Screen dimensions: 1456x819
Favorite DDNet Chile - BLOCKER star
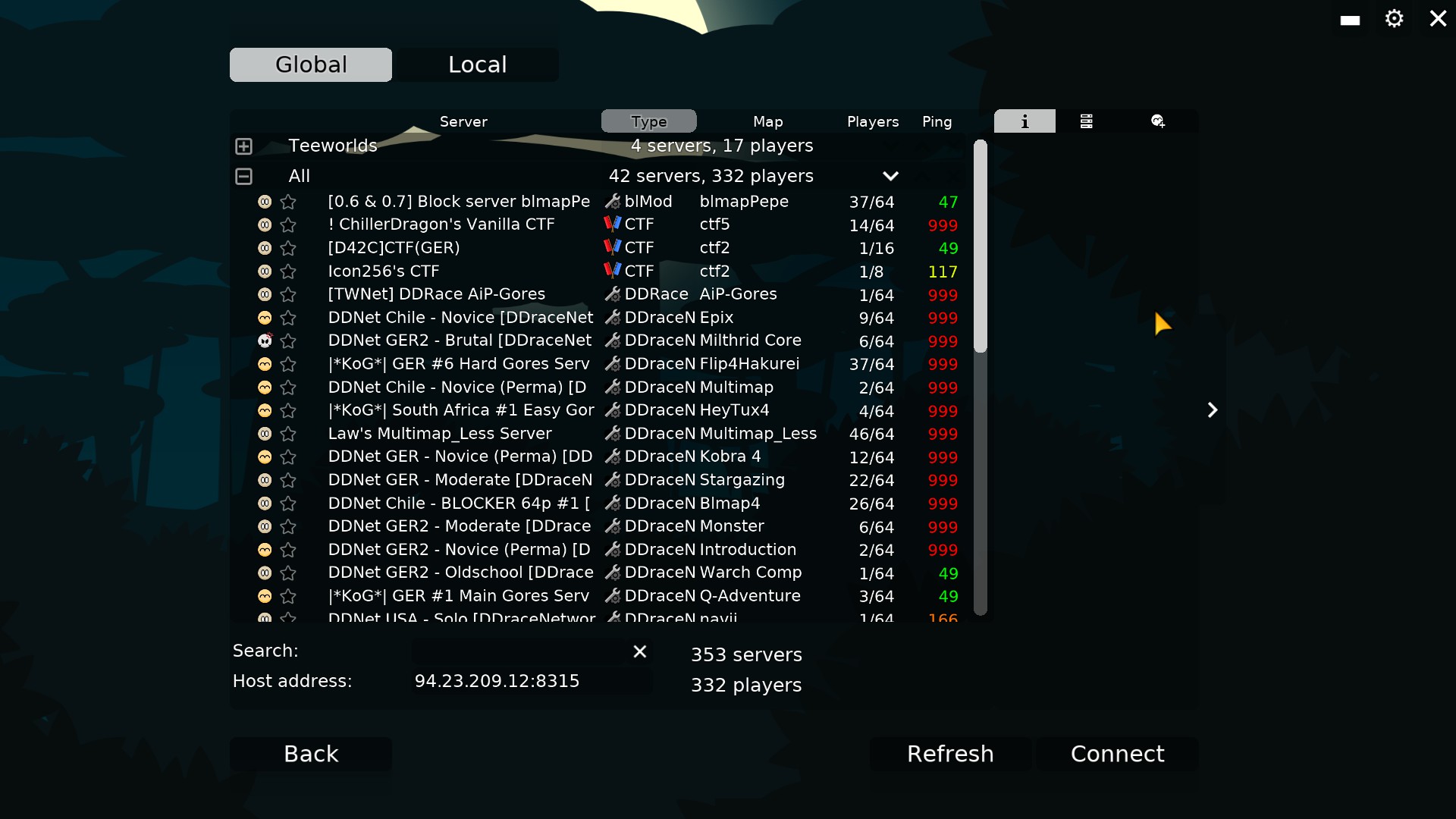click(288, 504)
